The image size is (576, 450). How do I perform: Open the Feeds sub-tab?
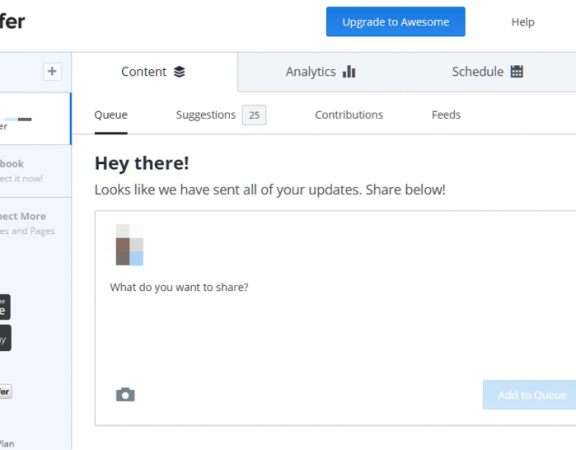tap(446, 115)
